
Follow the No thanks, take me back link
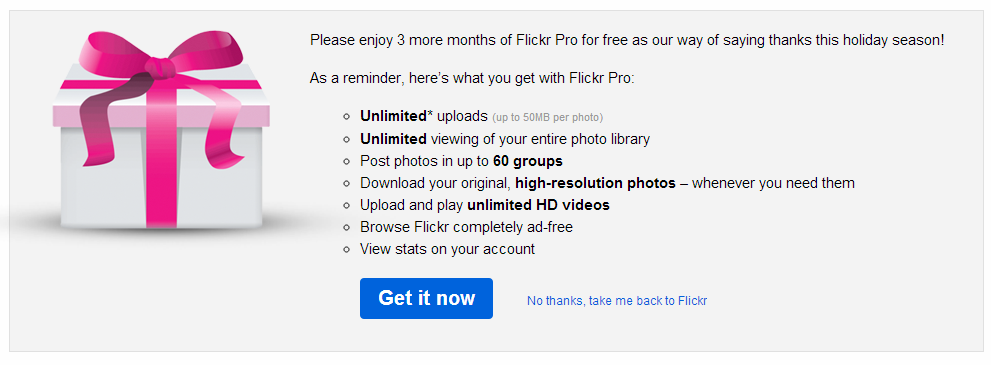tap(617, 301)
